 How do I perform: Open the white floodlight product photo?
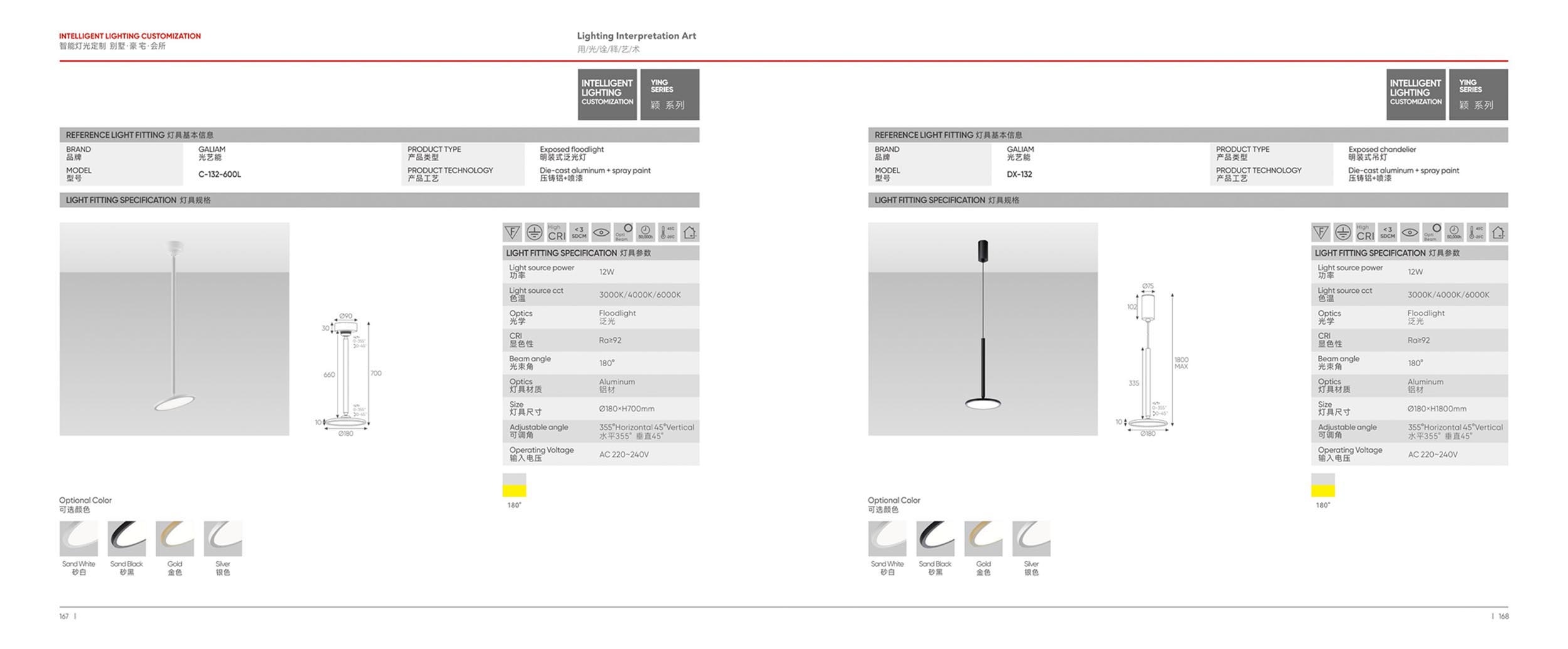coord(174,329)
